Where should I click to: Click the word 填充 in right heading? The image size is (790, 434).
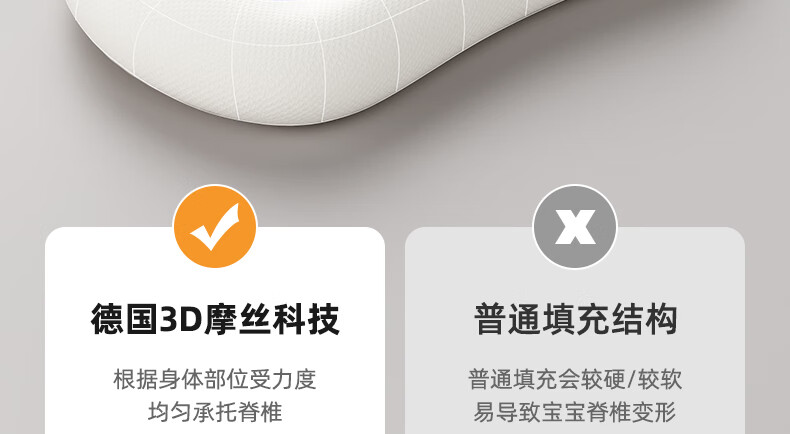(x=575, y=319)
